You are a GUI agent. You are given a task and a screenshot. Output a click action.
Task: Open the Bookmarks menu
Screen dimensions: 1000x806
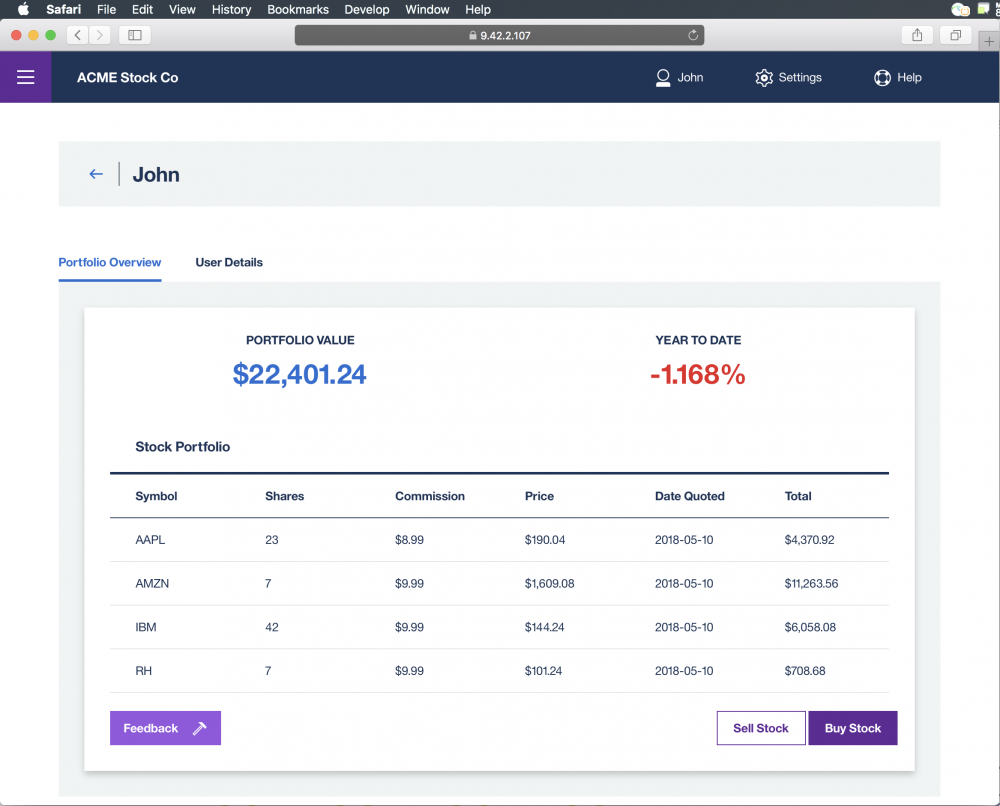297,9
